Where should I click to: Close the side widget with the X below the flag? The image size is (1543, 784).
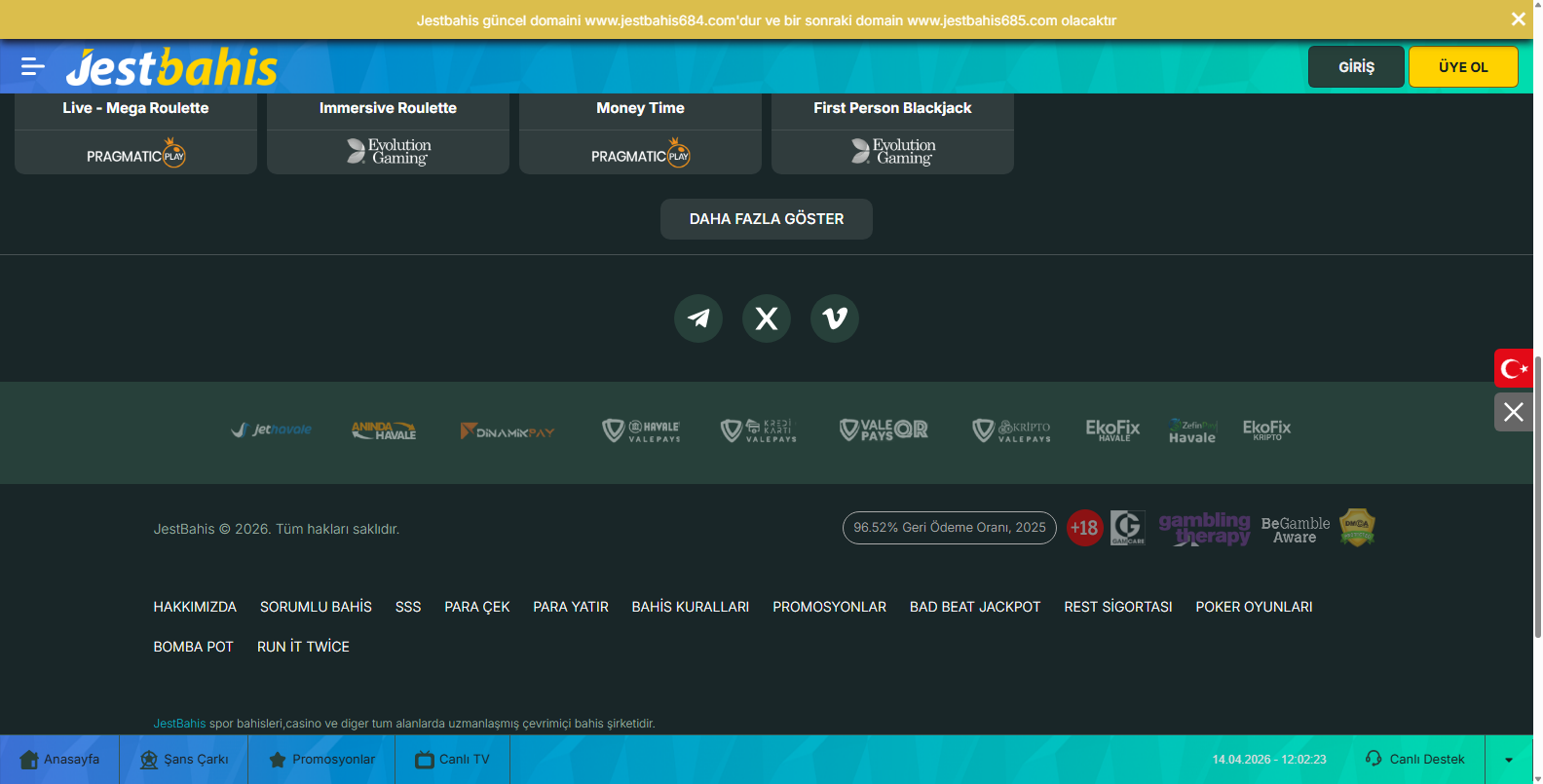pyautogui.click(x=1514, y=412)
